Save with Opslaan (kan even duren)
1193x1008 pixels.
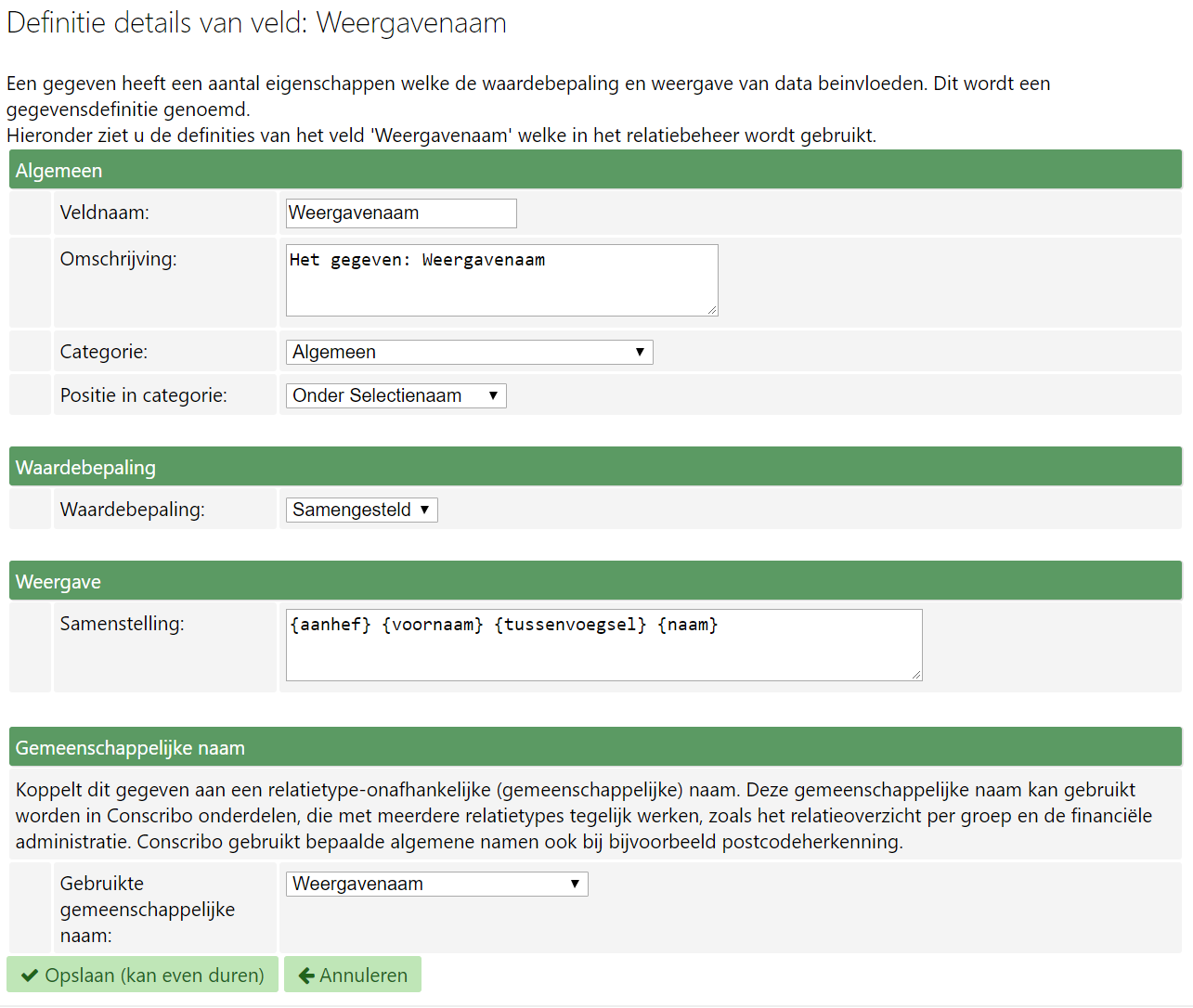(143, 975)
